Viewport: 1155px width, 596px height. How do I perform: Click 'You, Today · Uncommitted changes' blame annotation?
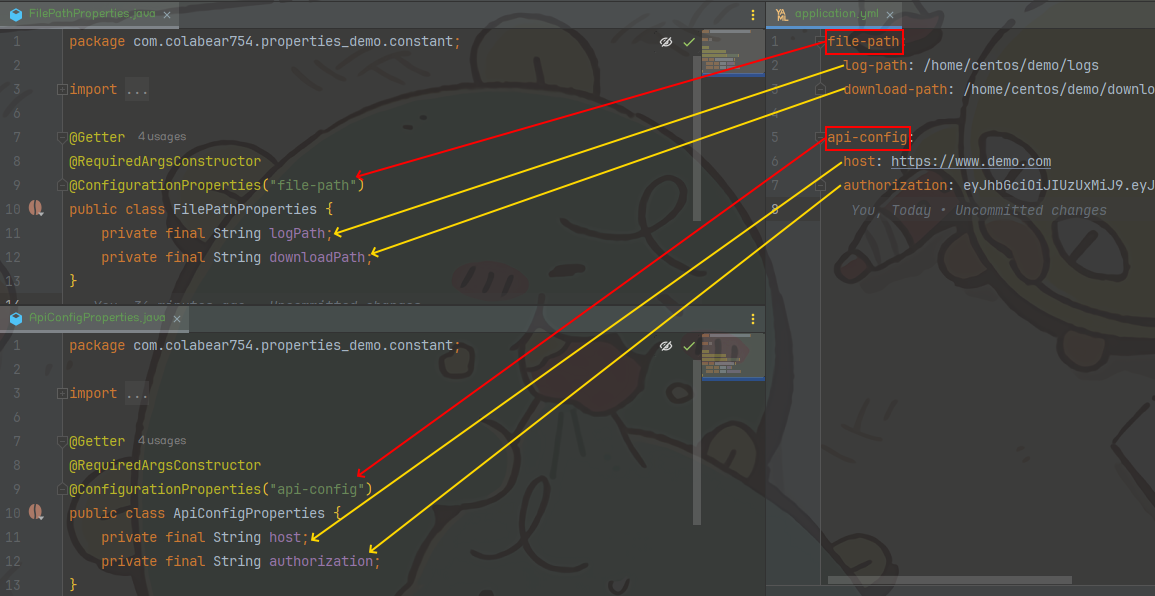(979, 211)
